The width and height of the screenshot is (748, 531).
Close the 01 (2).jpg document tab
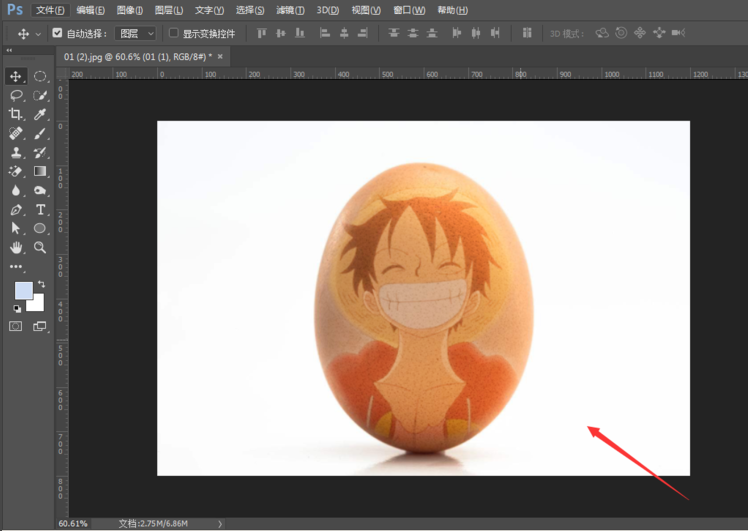click(222, 56)
